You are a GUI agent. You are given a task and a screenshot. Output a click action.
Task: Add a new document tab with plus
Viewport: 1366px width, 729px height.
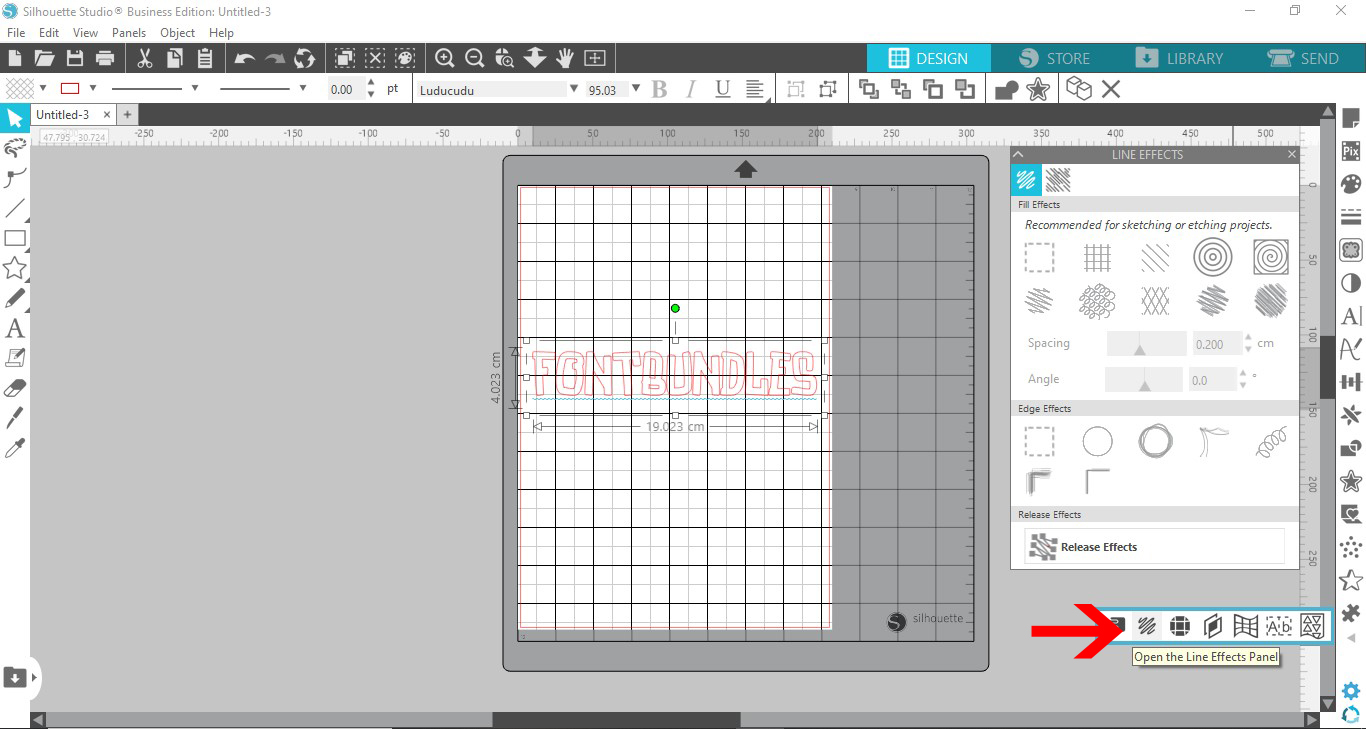click(127, 115)
